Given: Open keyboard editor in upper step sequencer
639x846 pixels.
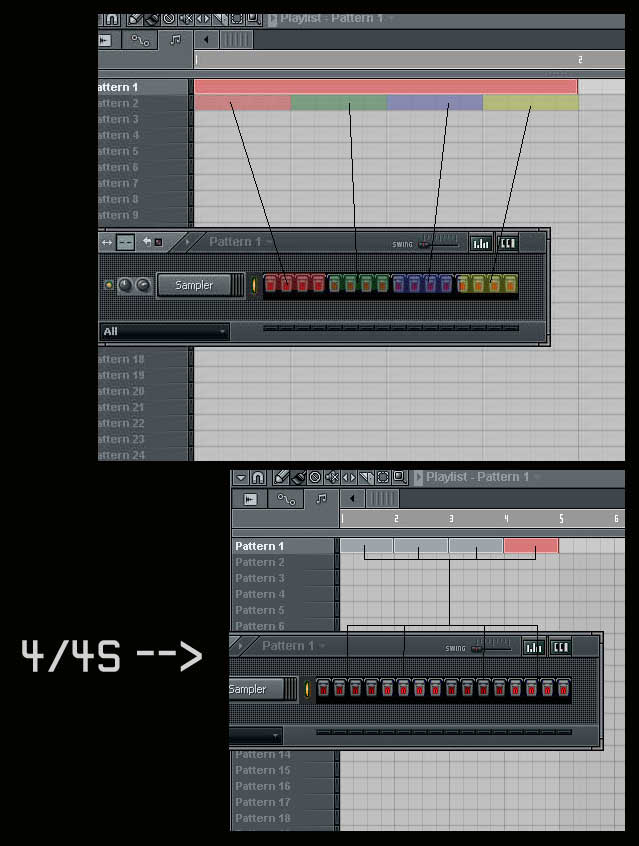Looking at the screenshot, I should (507, 242).
